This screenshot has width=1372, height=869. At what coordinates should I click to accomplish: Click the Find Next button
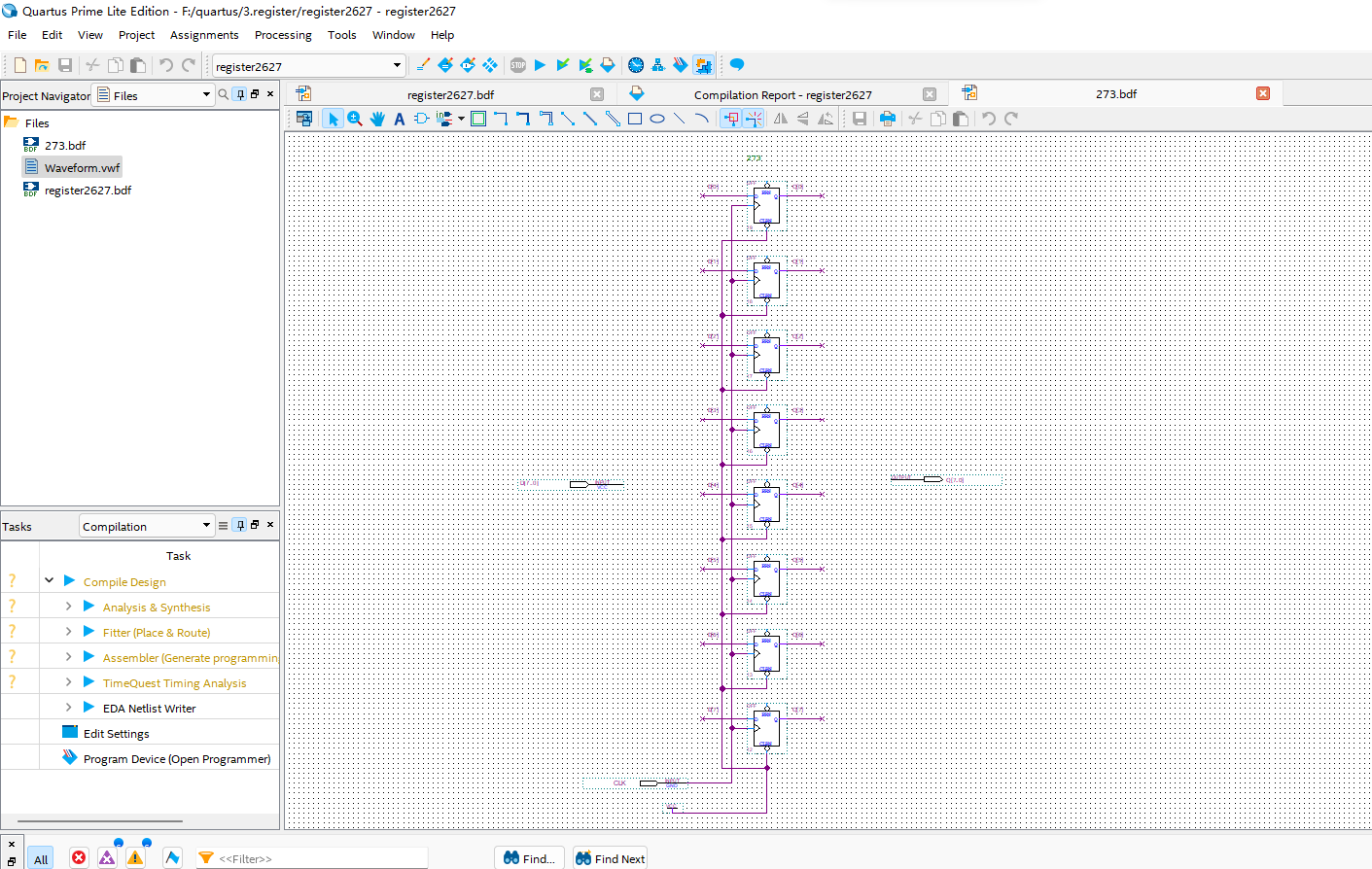(x=610, y=858)
